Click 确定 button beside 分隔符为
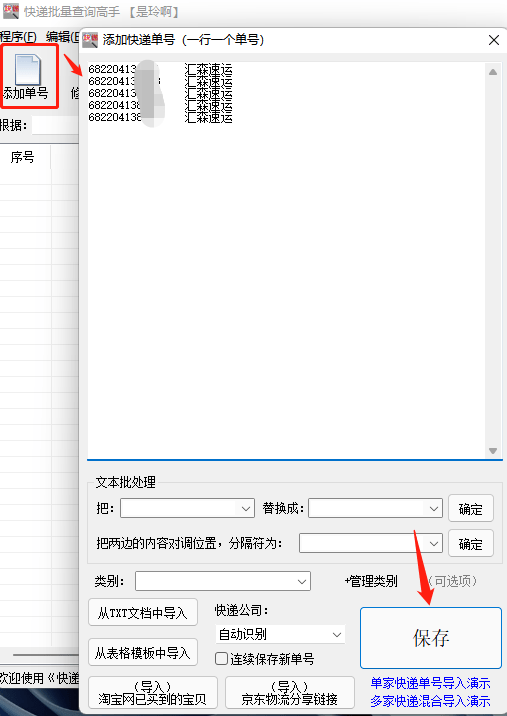The height and width of the screenshot is (716, 507). 470,543
